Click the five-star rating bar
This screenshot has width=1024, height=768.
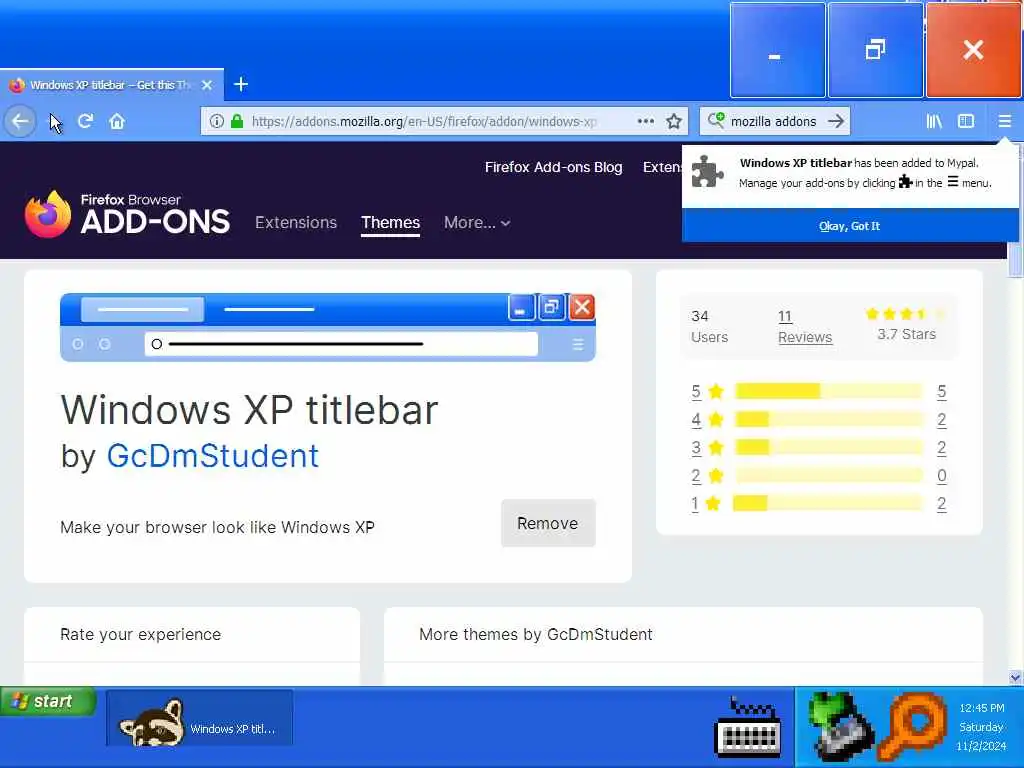coord(828,391)
